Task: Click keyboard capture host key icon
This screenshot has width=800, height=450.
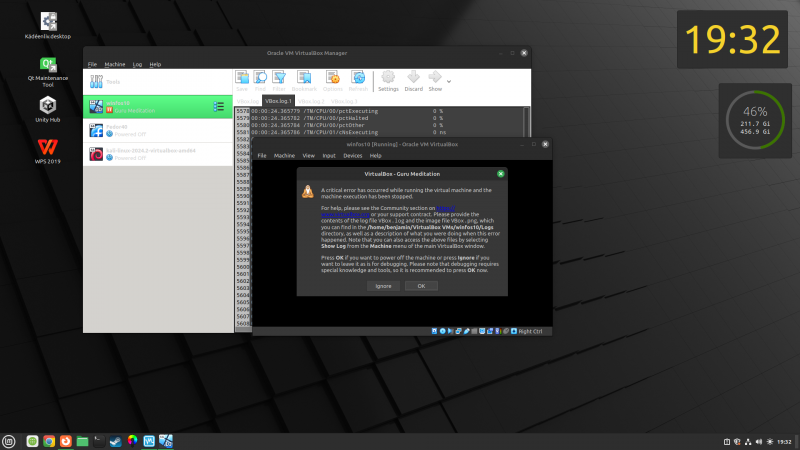Action: 514,331
